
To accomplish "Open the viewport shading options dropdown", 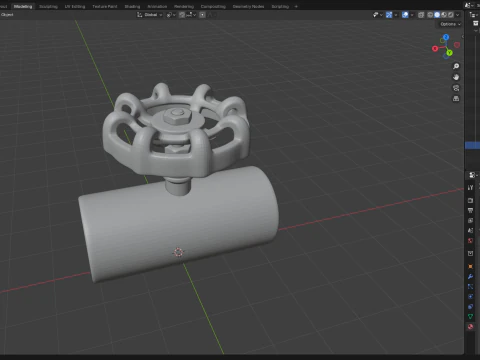I will pos(458,15).
